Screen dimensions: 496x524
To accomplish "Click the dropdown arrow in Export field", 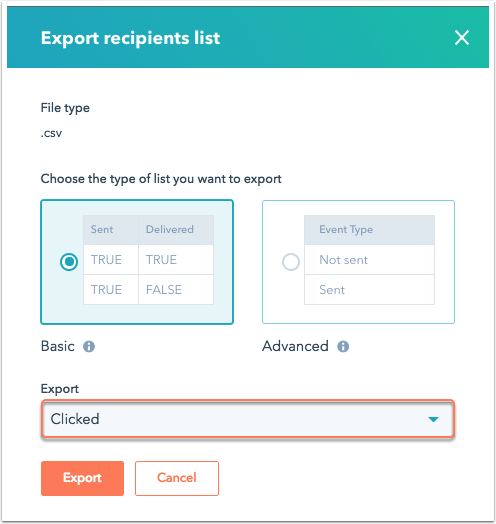I will coord(433,419).
